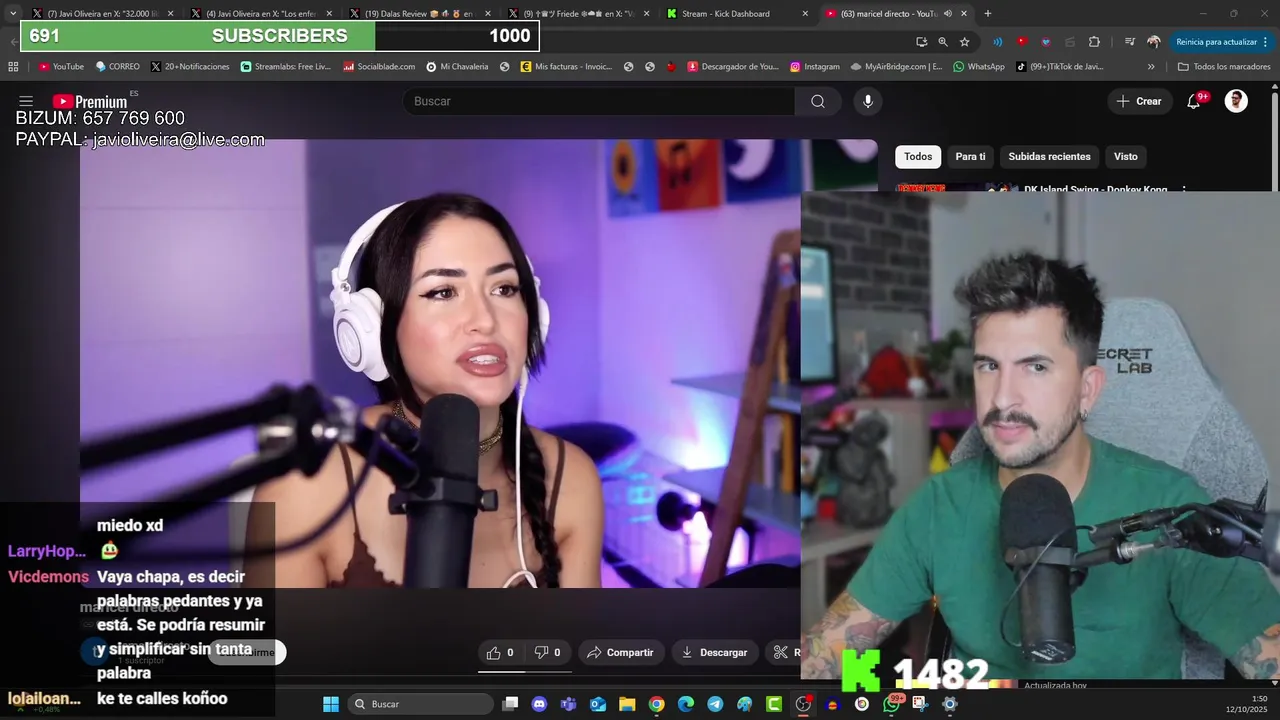This screenshot has height=720, width=1280.
Task: Open WhatsApp from the taskbar
Action: 891,704
